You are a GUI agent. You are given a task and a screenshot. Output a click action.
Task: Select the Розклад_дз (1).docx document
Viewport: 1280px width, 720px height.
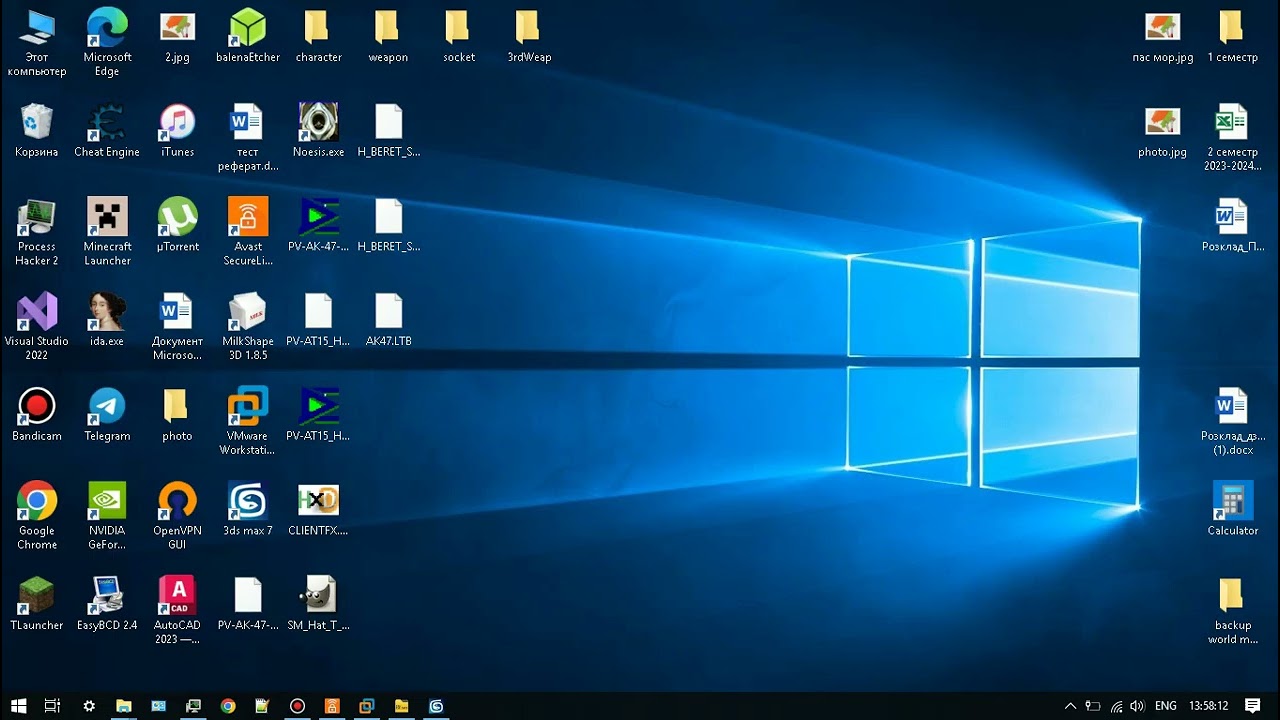pyautogui.click(x=1232, y=421)
